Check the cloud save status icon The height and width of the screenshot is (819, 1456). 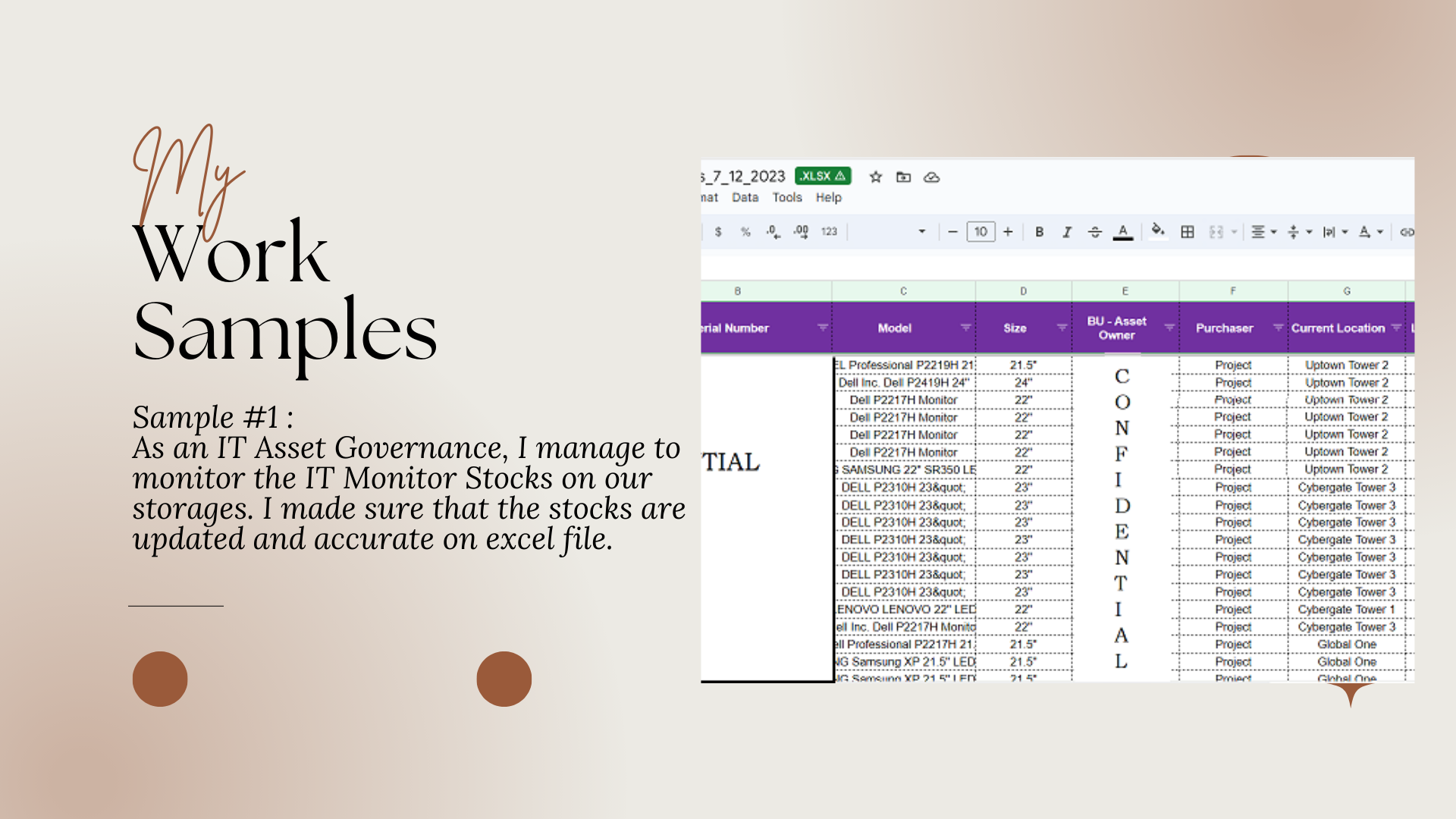[931, 177]
